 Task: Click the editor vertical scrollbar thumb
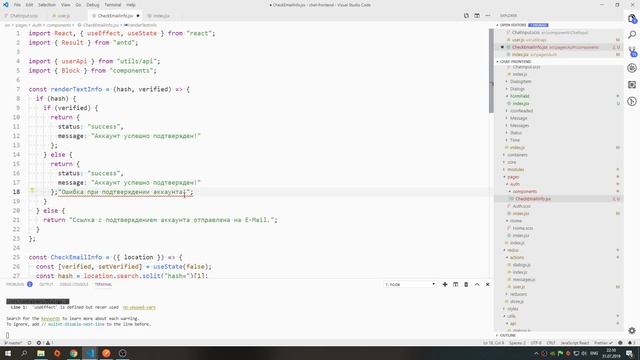(x=491, y=71)
